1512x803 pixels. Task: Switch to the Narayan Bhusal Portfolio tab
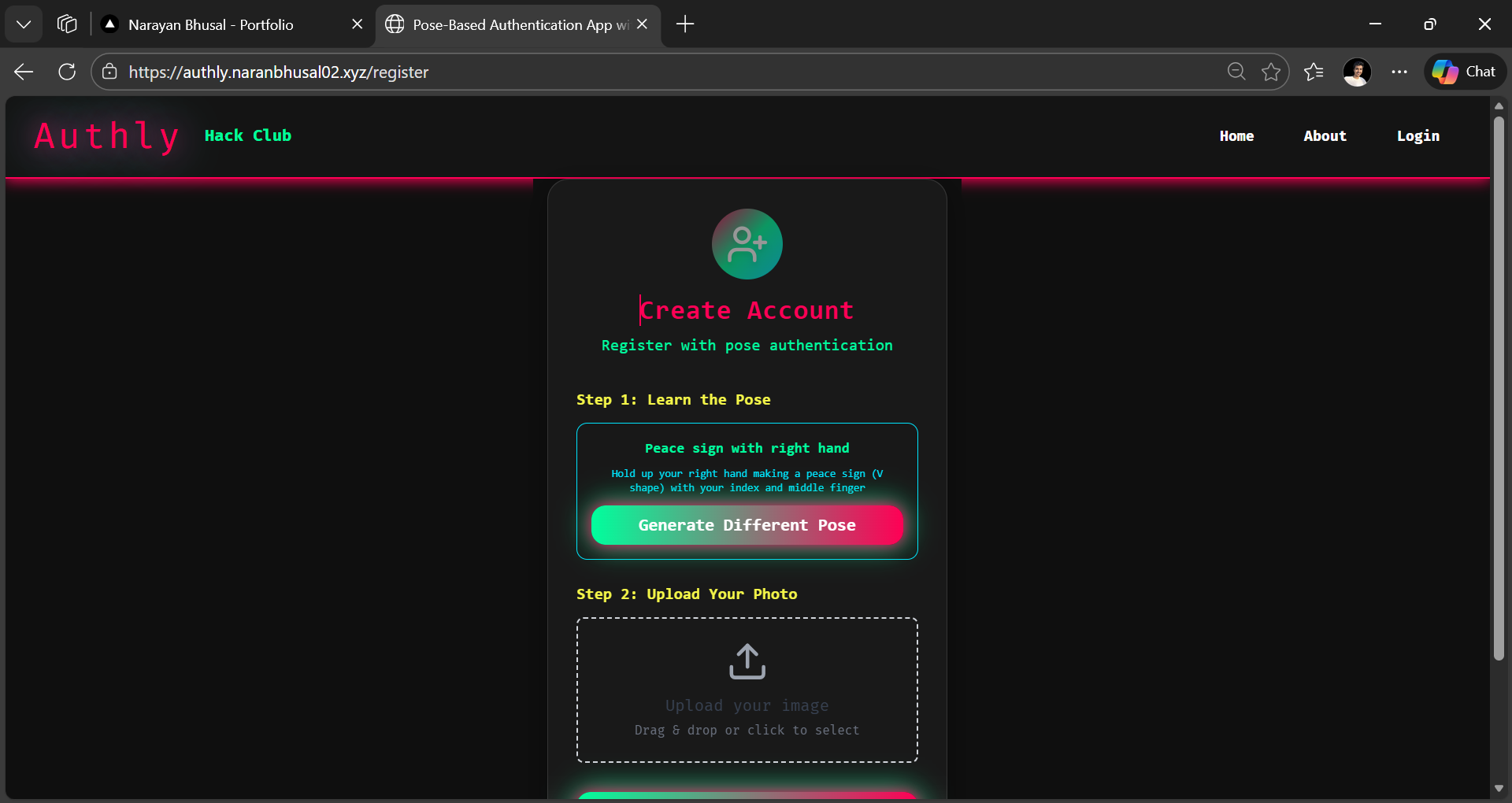tap(211, 24)
